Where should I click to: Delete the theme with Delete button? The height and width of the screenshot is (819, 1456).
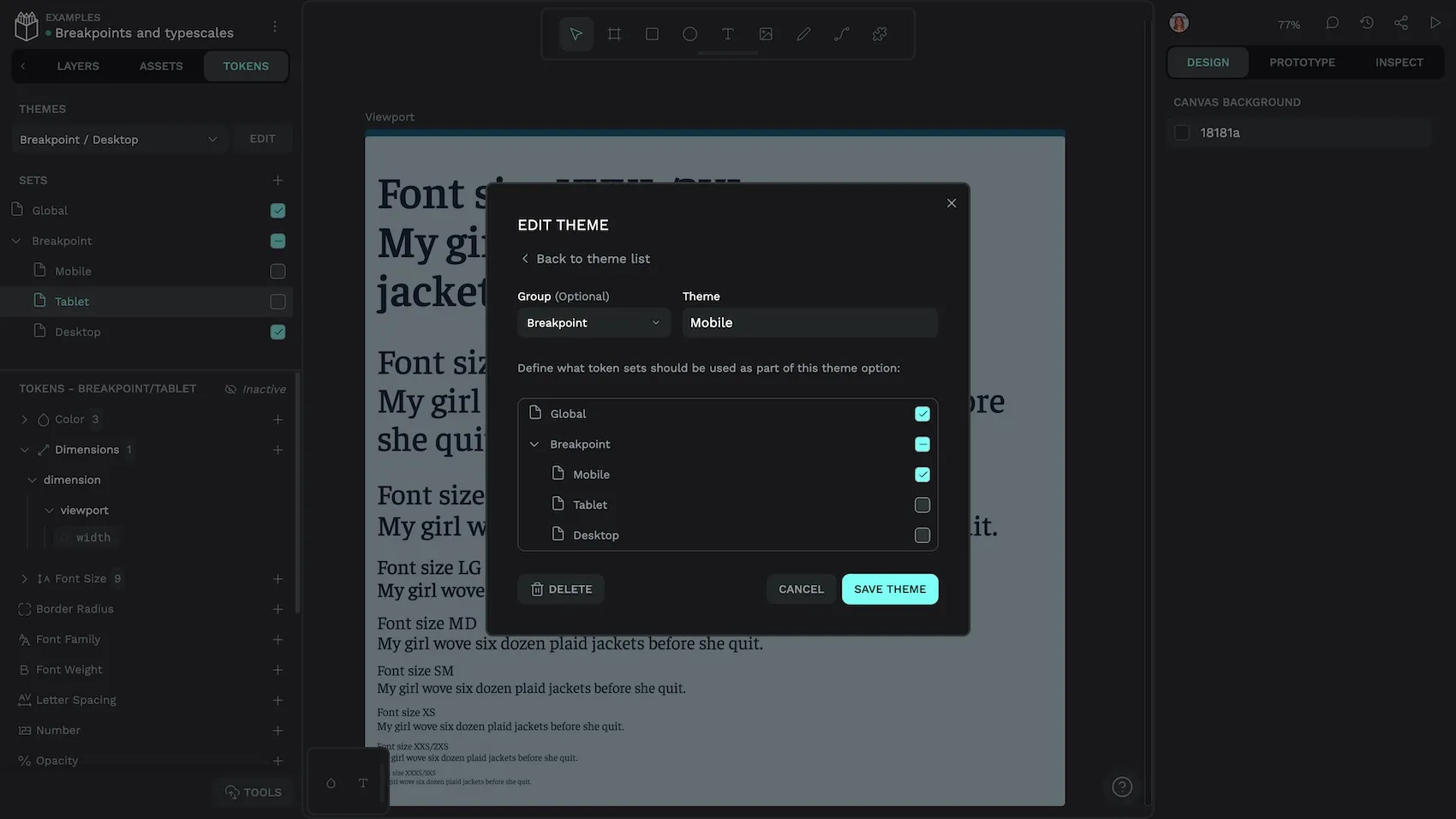561,589
